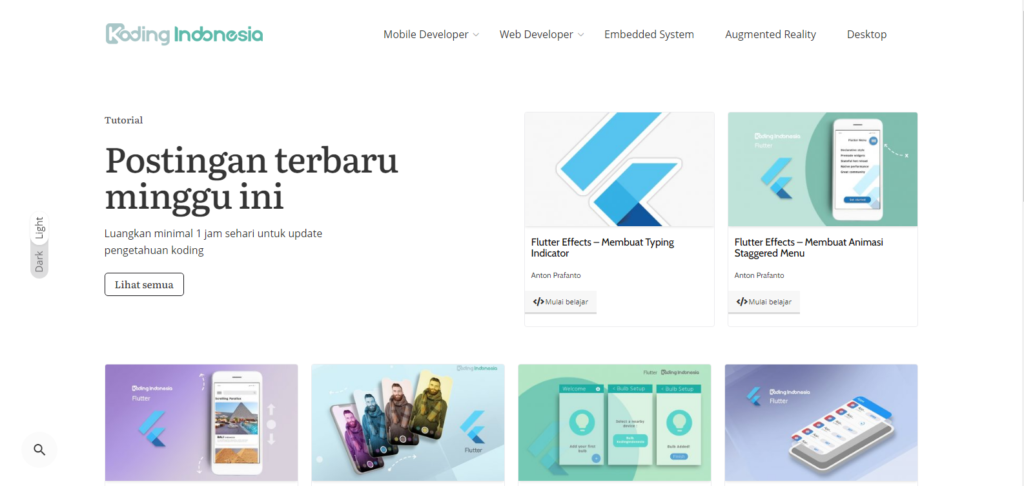The width and height of the screenshot is (1024, 486).
Task: Open the Bulb Setup screens thumbnail
Action: 615,423
